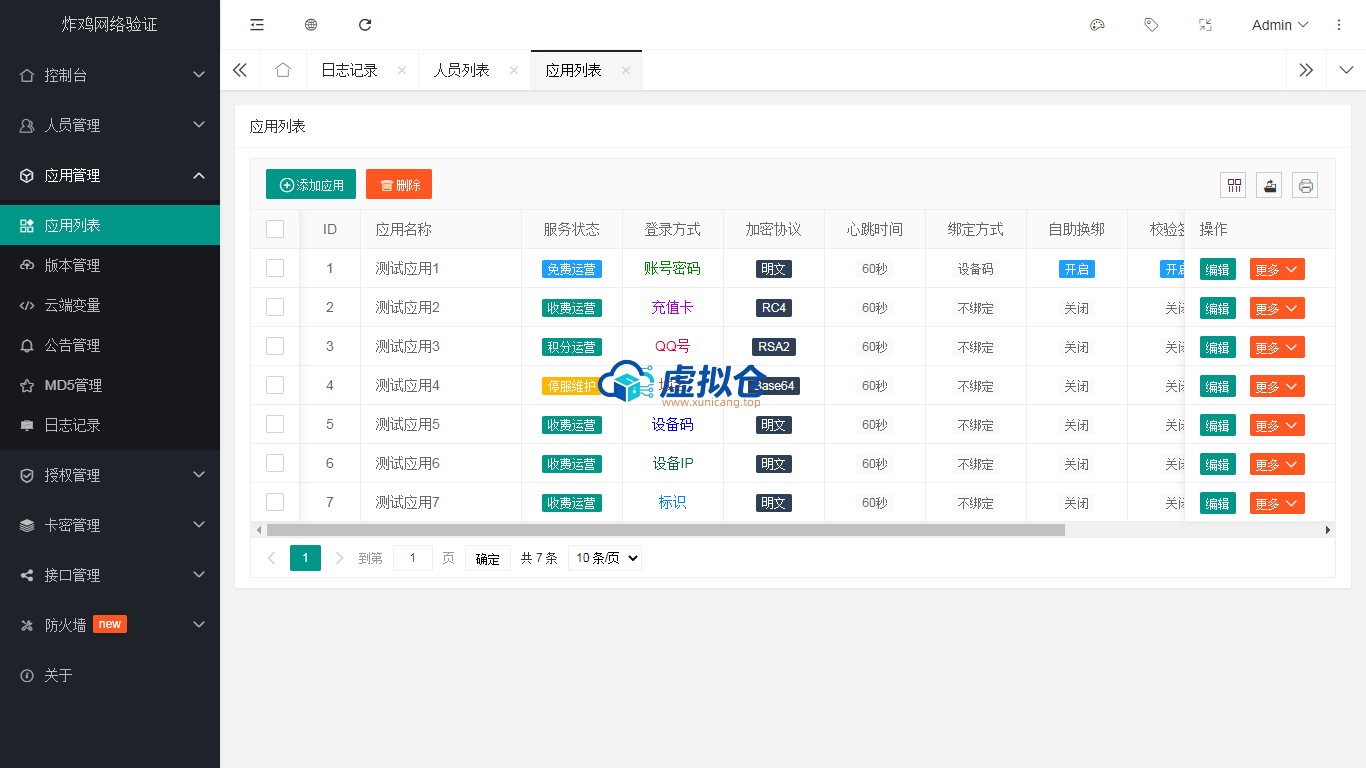Image resolution: width=1366 pixels, height=768 pixels.
Task: Click 编辑 for 测试应用2
Action: (1218, 308)
